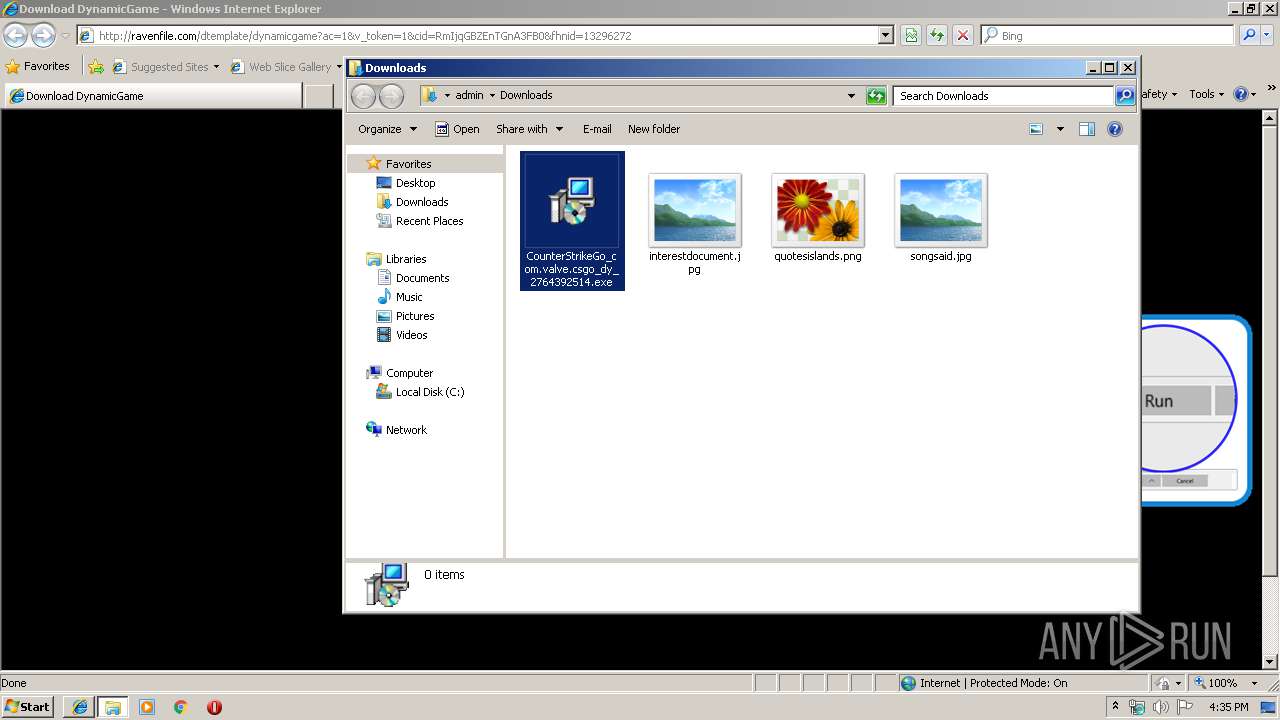Image resolution: width=1280 pixels, height=720 pixels.
Task: Click in the Search Downloads field
Action: (x=1003, y=96)
